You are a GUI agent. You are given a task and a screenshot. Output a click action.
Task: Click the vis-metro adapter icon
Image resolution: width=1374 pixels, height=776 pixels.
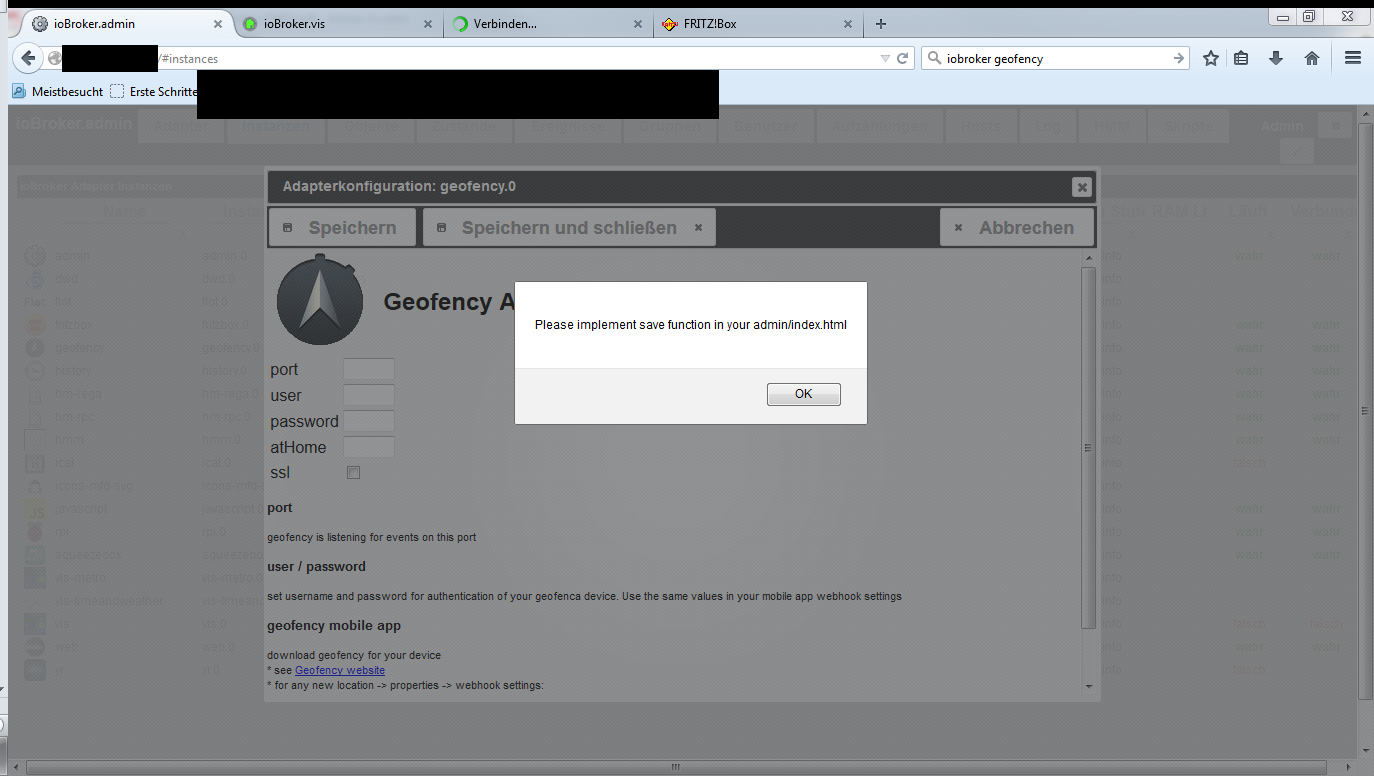pyautogui.click(x=36, y=578)
